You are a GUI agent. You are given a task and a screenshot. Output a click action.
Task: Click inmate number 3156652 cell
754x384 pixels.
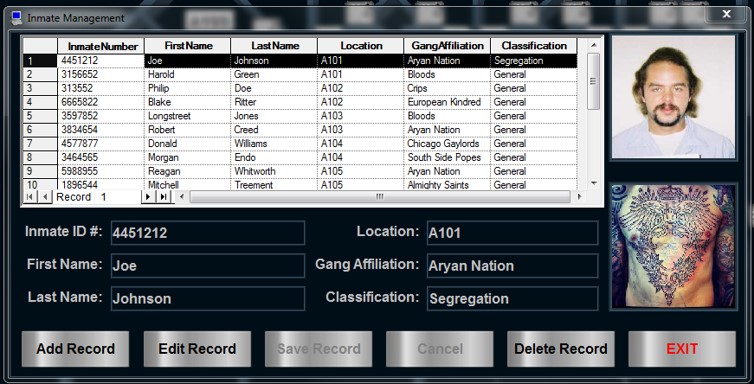pos(101,74)
